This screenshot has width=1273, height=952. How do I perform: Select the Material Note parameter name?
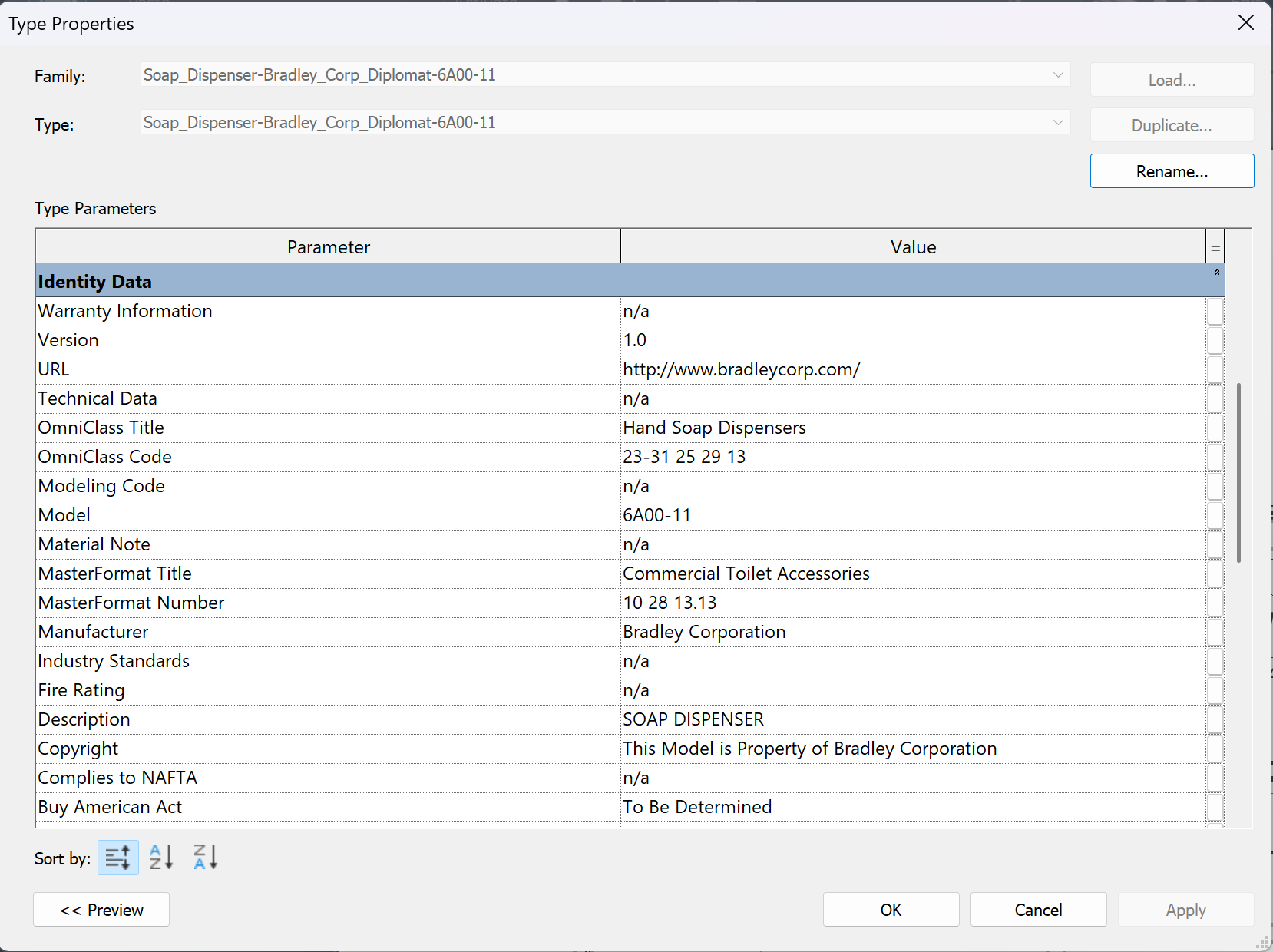[x=328, y=544]
